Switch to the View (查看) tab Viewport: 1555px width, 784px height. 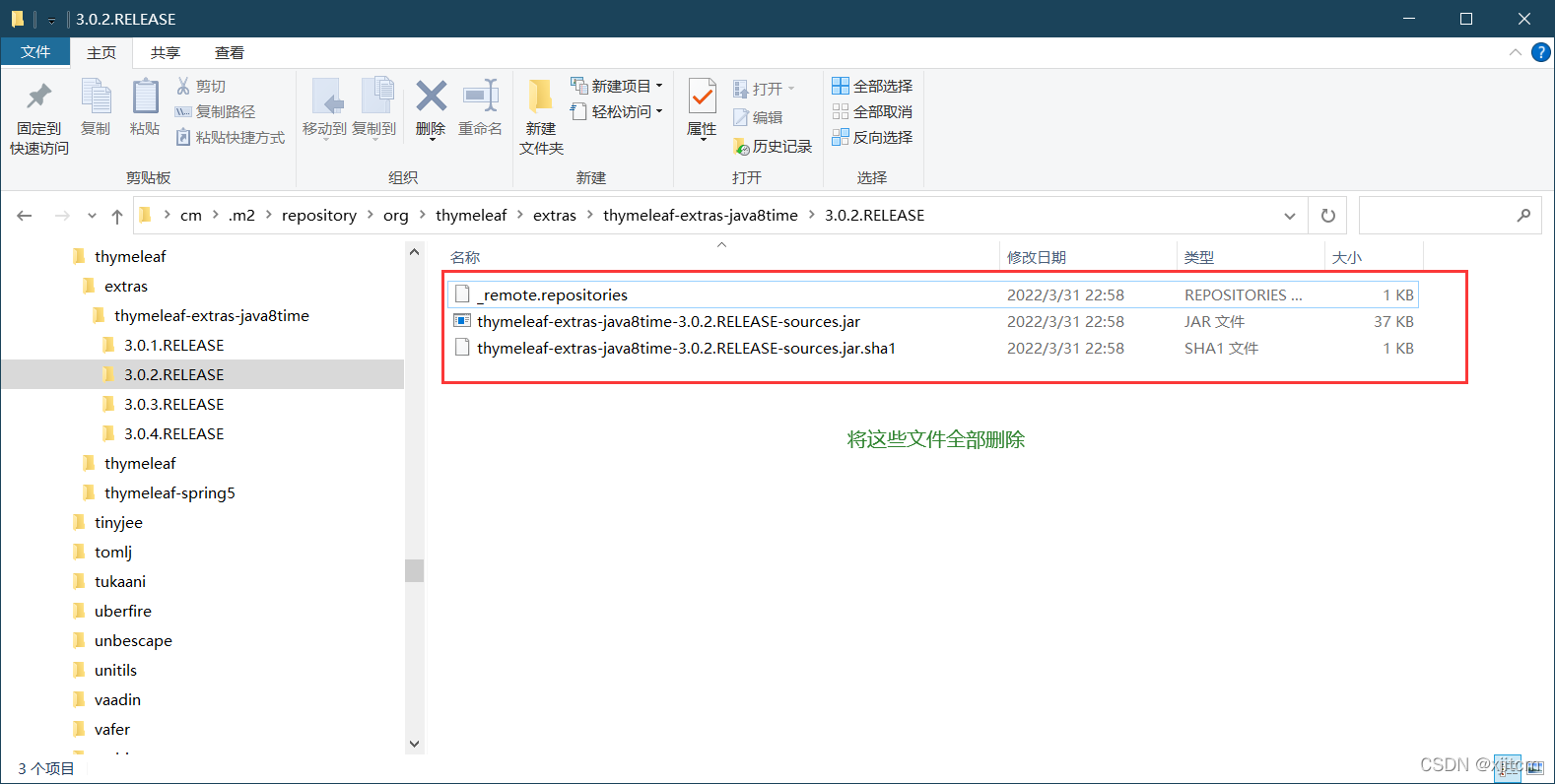(x=230, y=53)
